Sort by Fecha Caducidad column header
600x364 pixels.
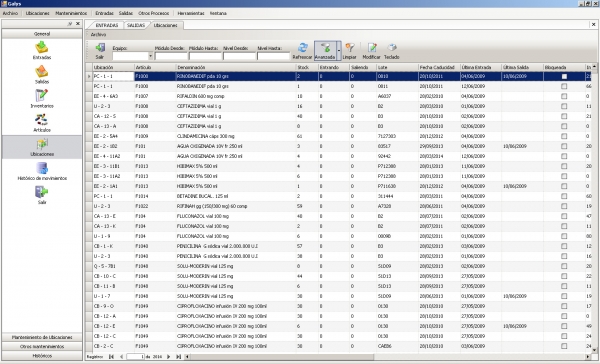(x=439, y=67)
